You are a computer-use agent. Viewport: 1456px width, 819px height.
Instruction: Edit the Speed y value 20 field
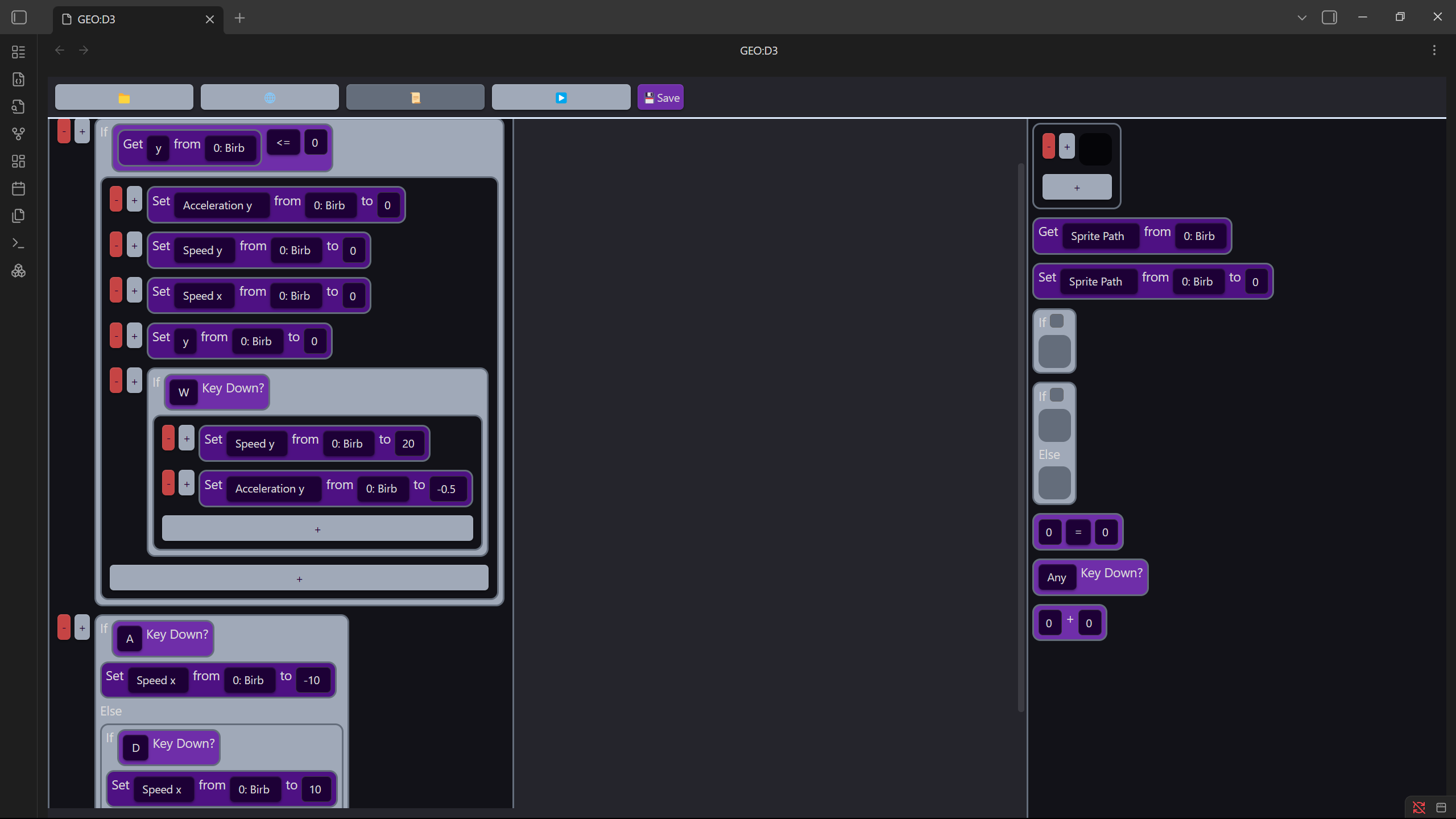(408, 444)
